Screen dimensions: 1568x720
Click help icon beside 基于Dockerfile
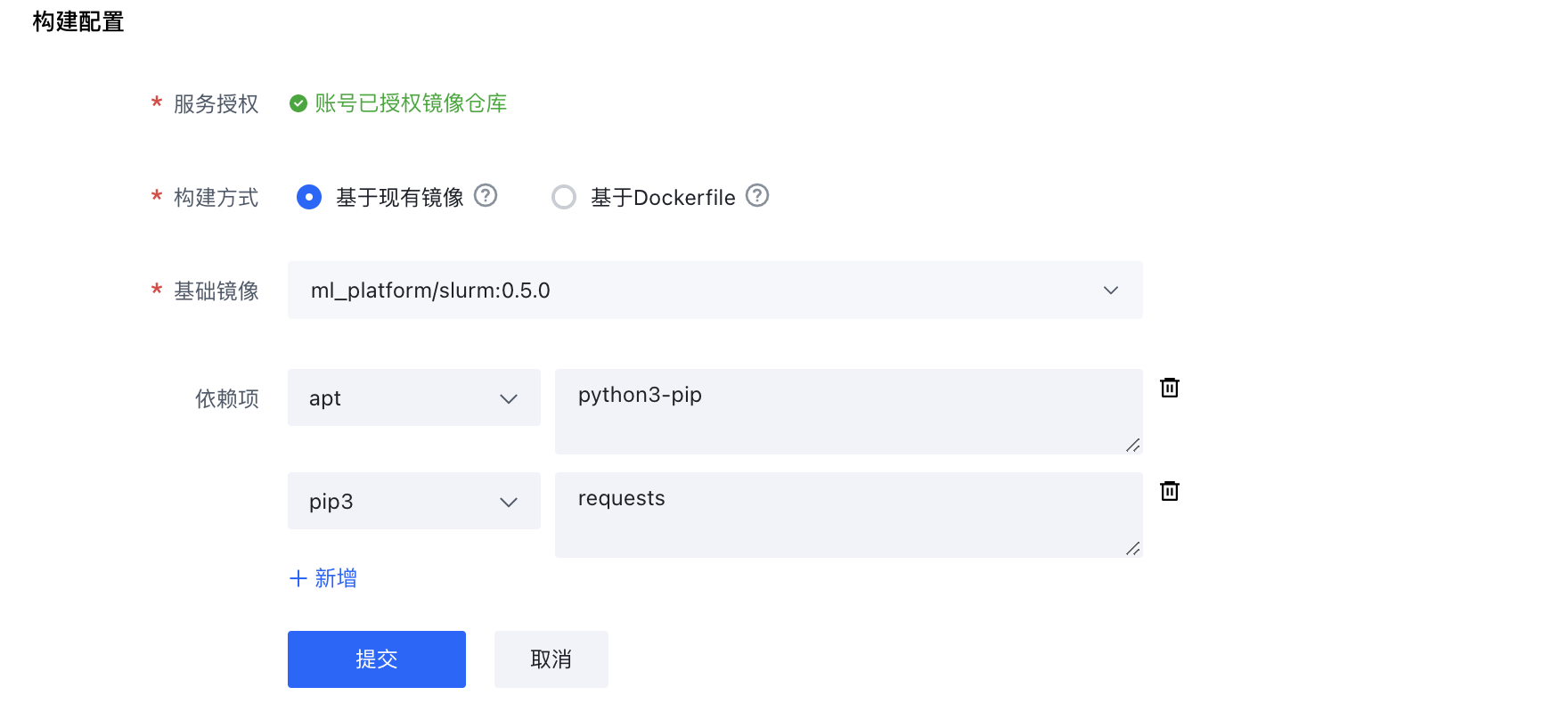point(757,195)
